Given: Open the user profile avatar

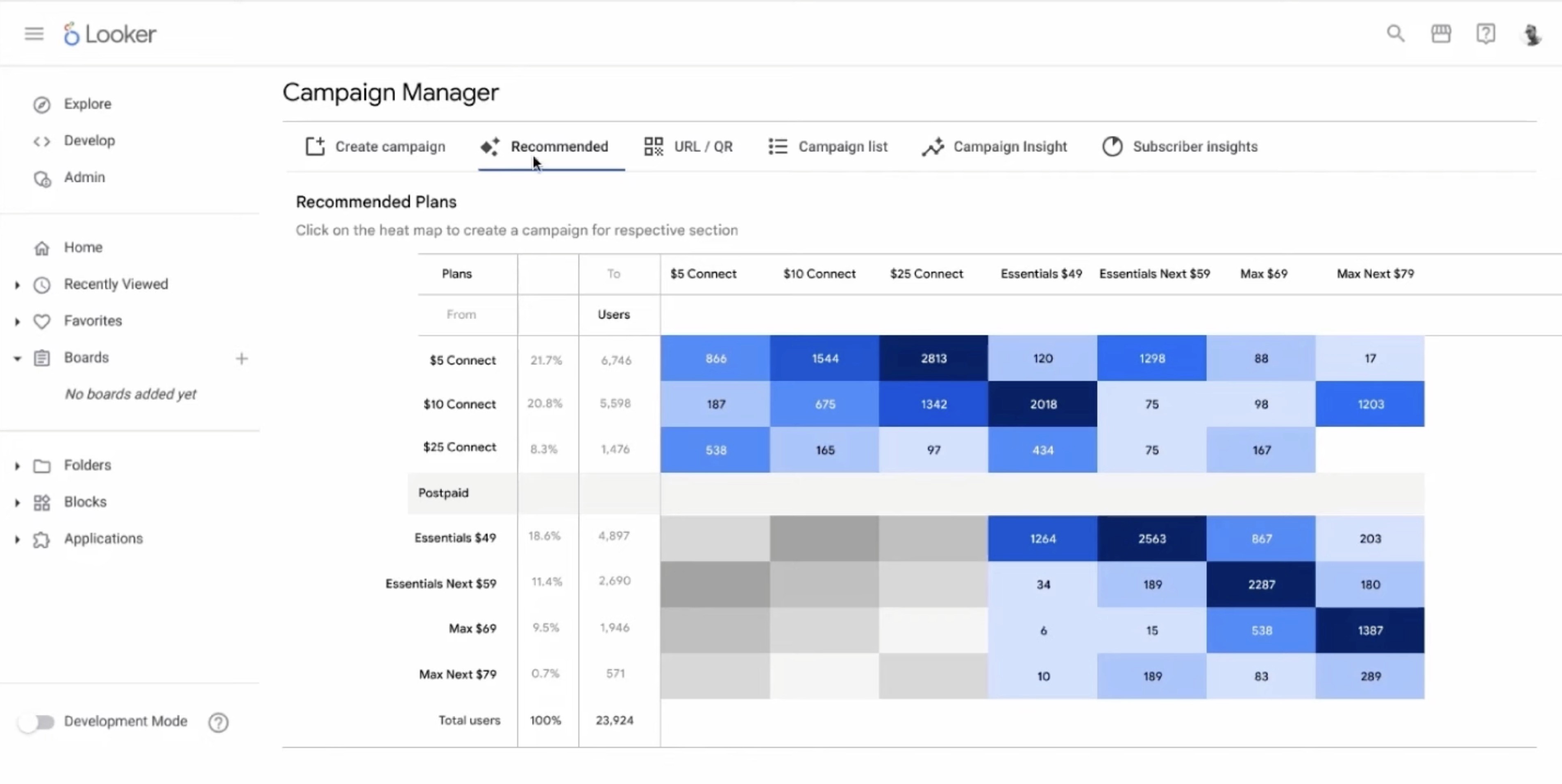Looking at the screenshot, I should tap(1532, 34).
